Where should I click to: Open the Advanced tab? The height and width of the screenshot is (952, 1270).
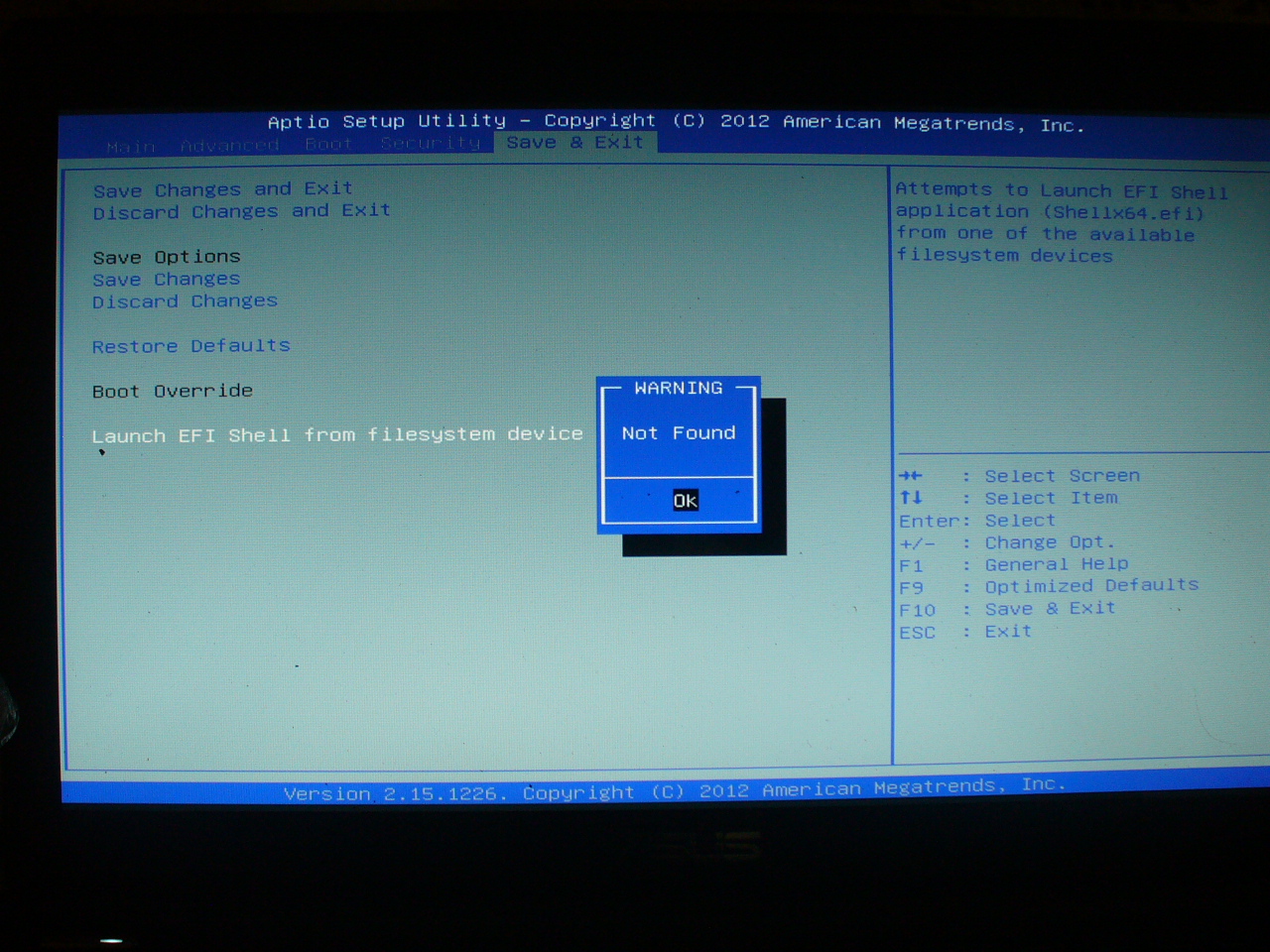pos(229,146)
